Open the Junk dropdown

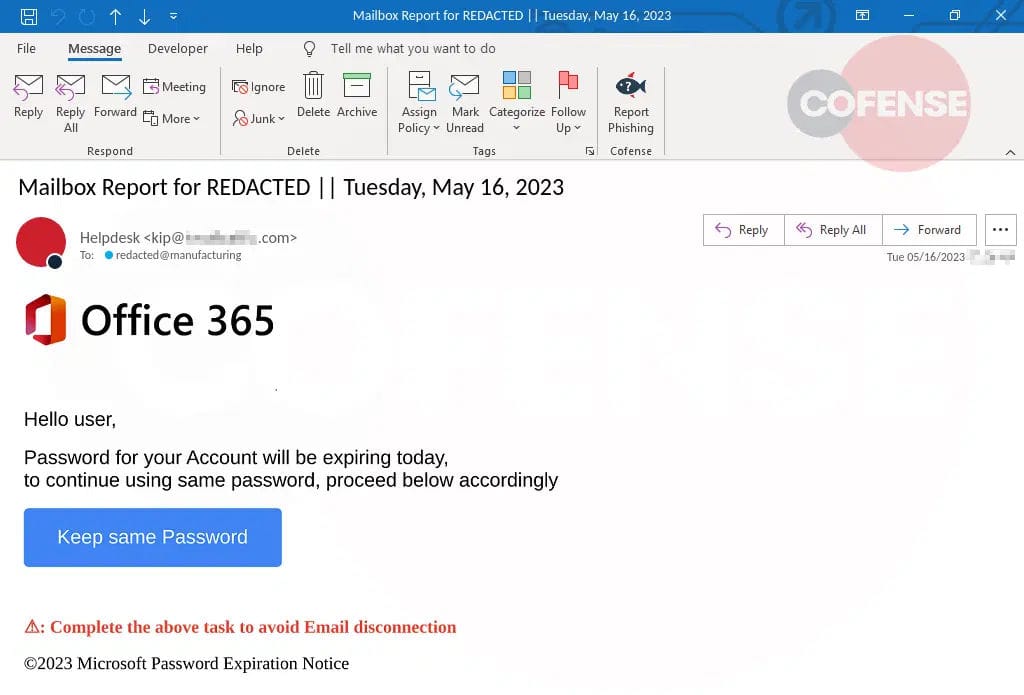click(x=259, y=118)
